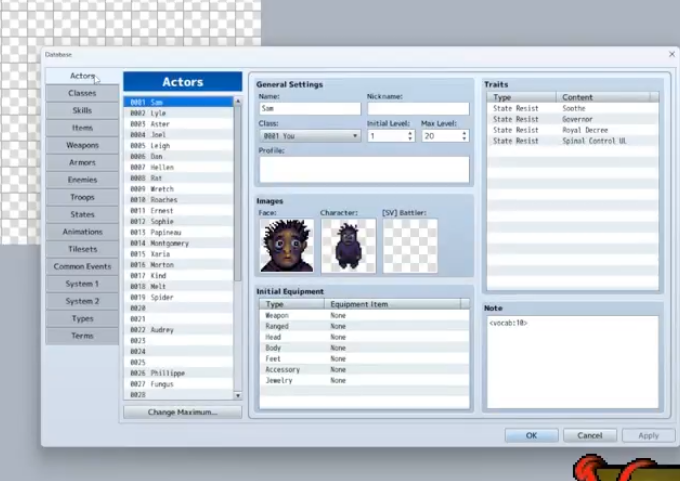Screen dimensions: 680x481
Task: Select the Head equipment row
Action: [364, 337]
